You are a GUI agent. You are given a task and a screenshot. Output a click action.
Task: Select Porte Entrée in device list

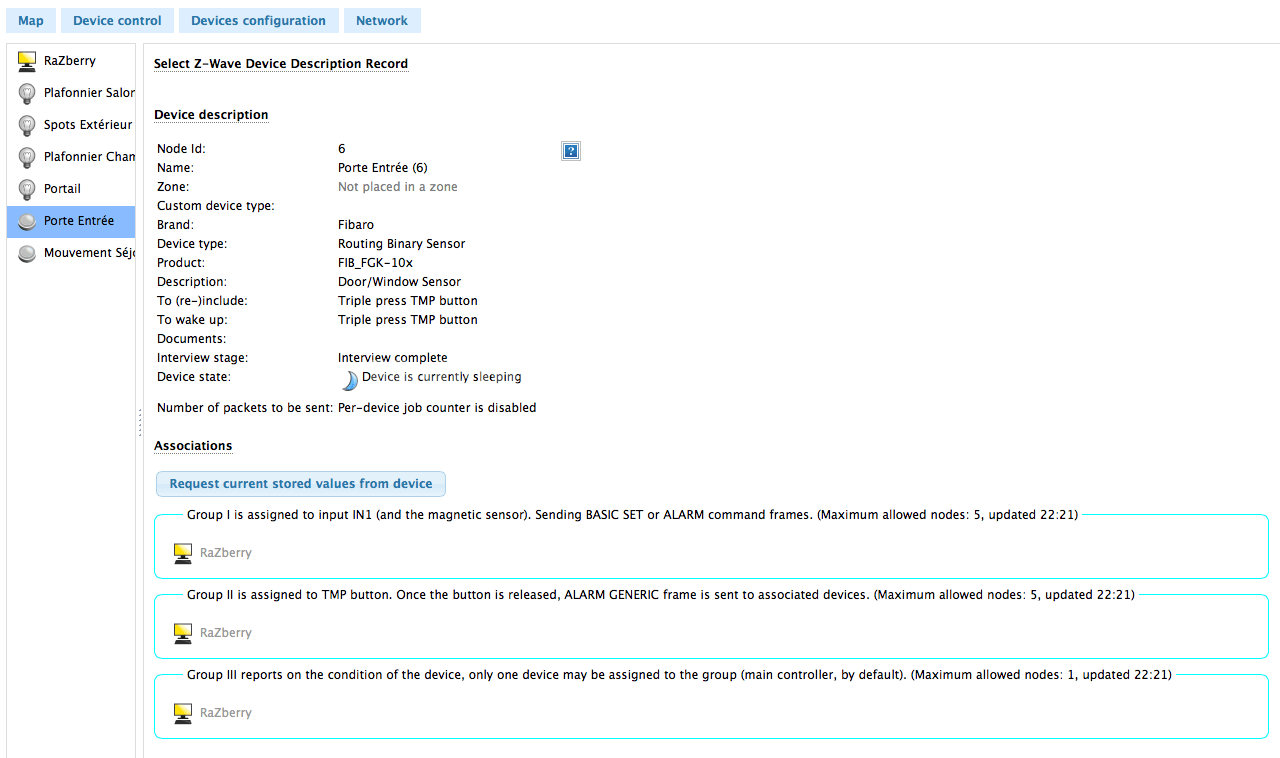[x=71, y=221]
